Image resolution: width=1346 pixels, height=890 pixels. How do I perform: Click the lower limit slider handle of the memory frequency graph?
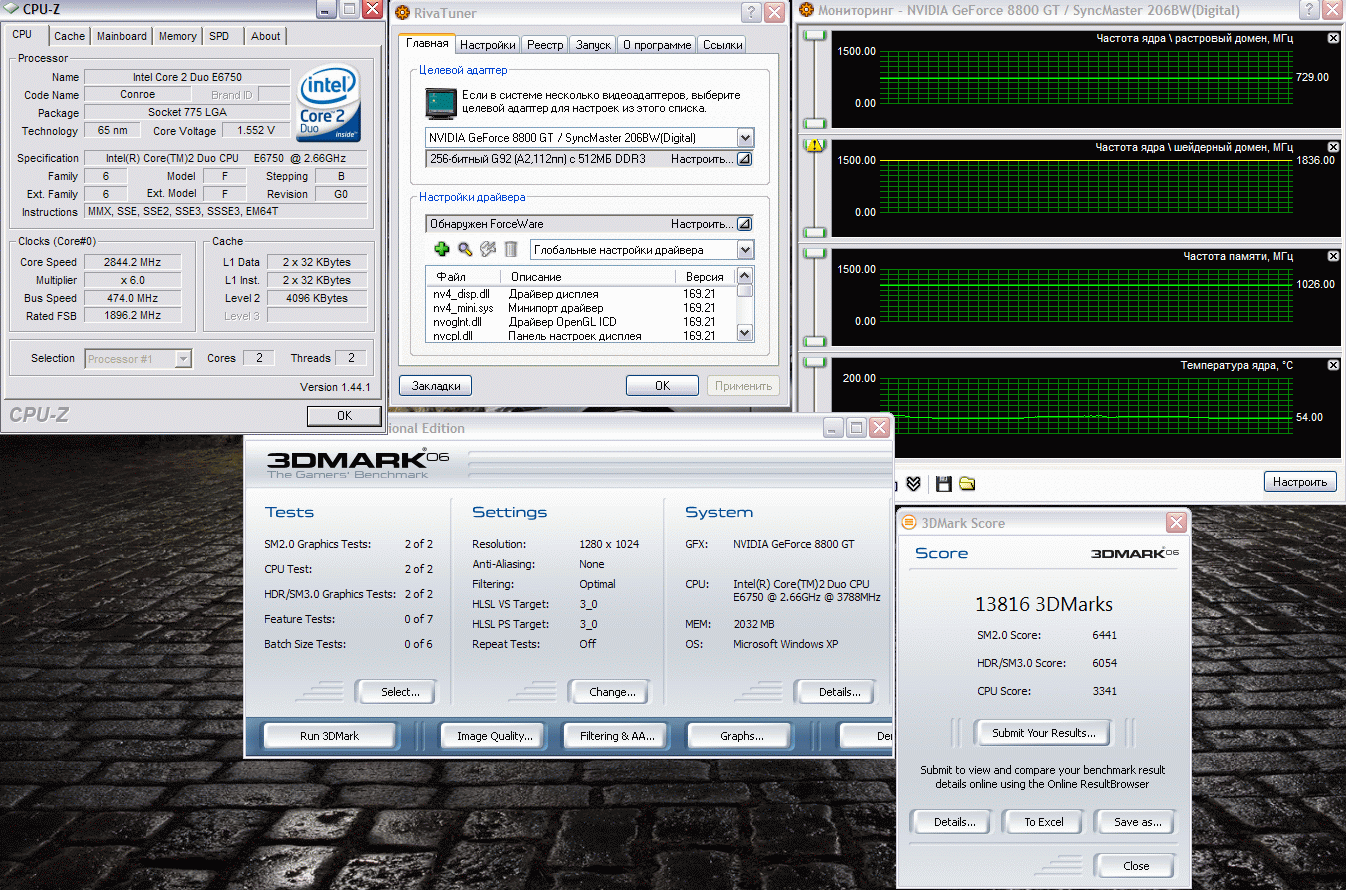click(x=815, y=341)
